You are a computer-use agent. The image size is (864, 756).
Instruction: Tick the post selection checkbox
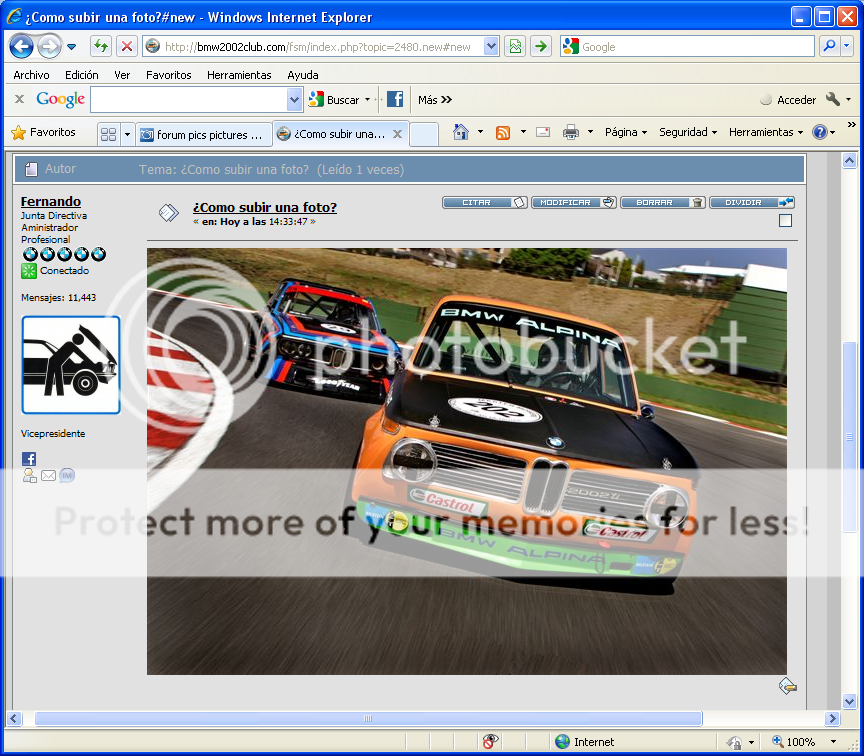coord(785,221)
